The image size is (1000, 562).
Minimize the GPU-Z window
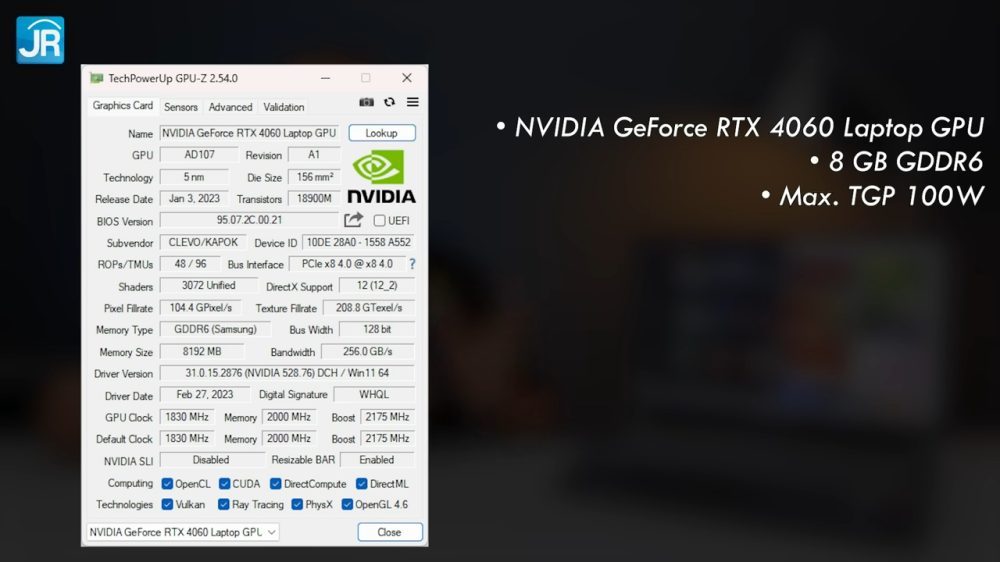(325, 78)
